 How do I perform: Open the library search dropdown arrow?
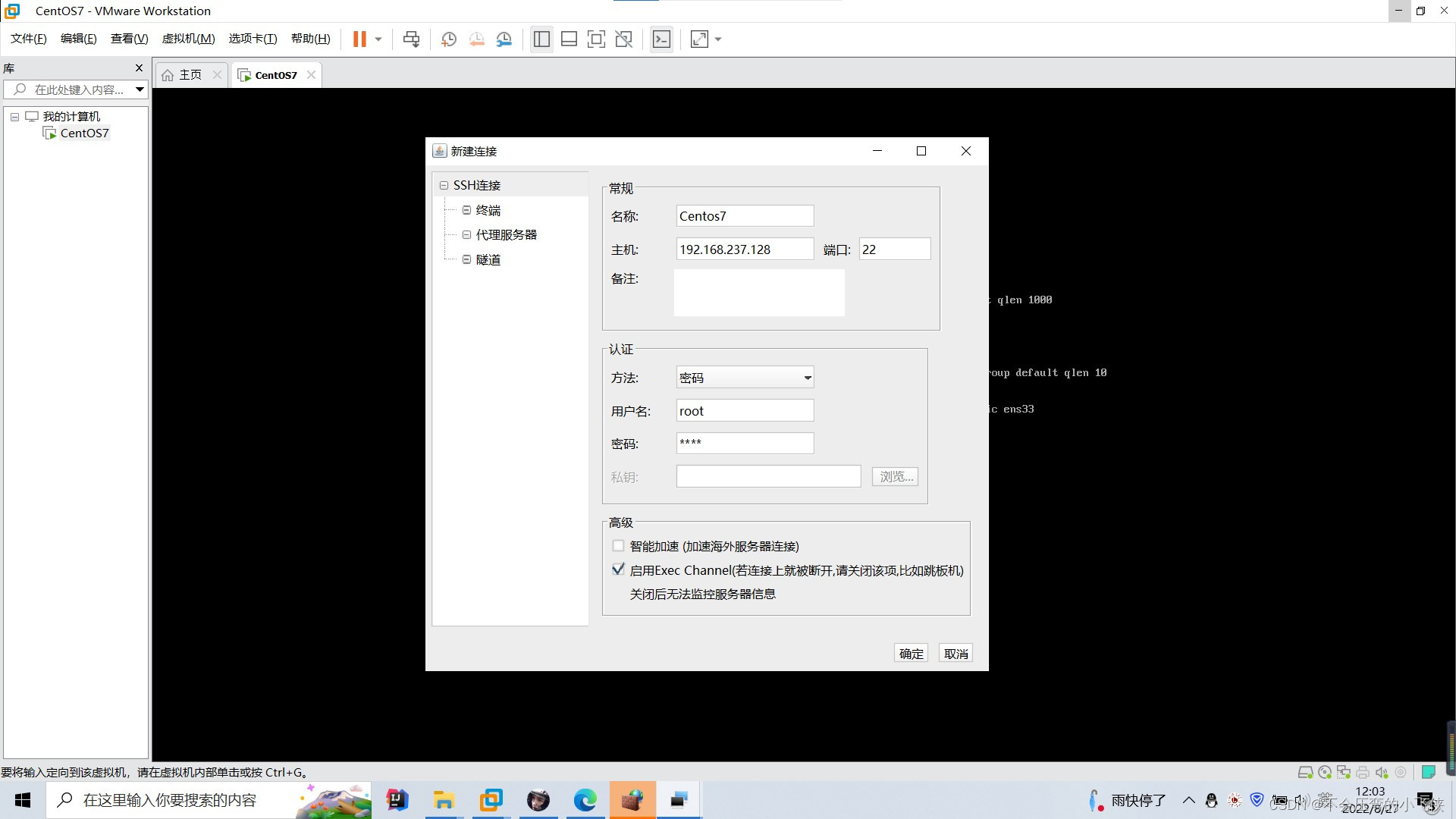[140, 89]
